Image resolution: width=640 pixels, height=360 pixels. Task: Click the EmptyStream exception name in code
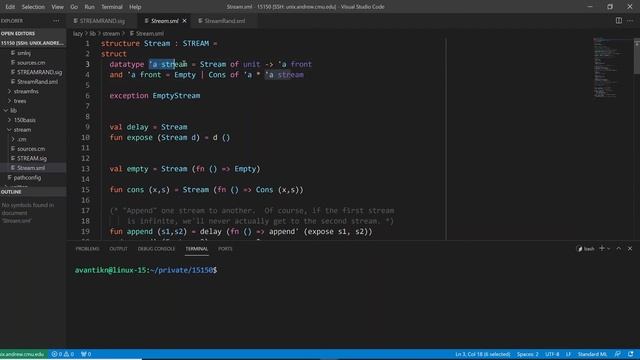pos(176,96)
